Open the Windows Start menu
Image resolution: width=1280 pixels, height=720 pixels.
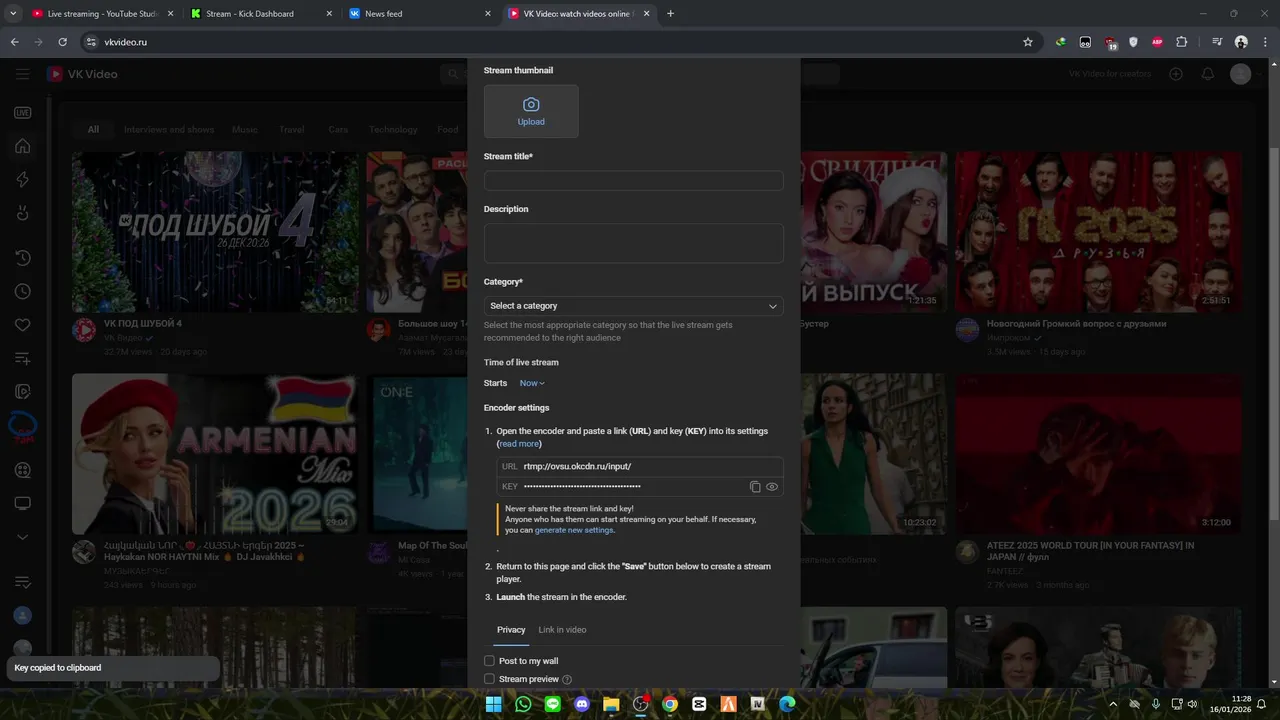point(494,704)
